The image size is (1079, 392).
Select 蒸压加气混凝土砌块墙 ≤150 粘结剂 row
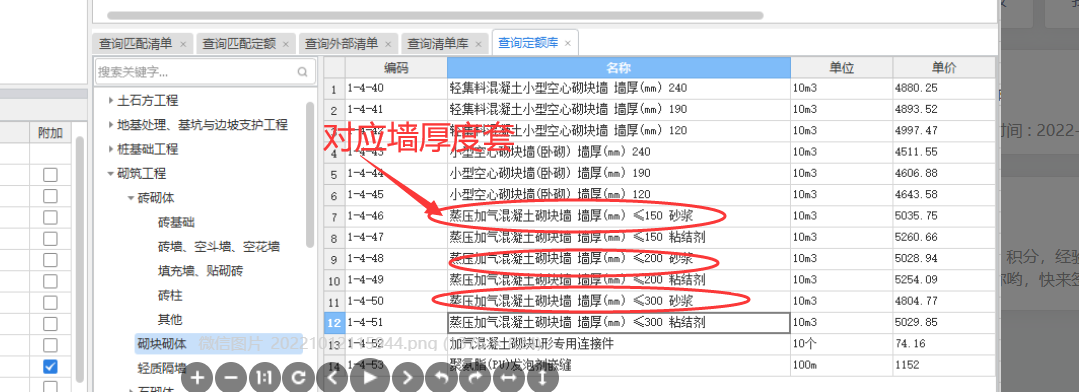coord(619,237)
